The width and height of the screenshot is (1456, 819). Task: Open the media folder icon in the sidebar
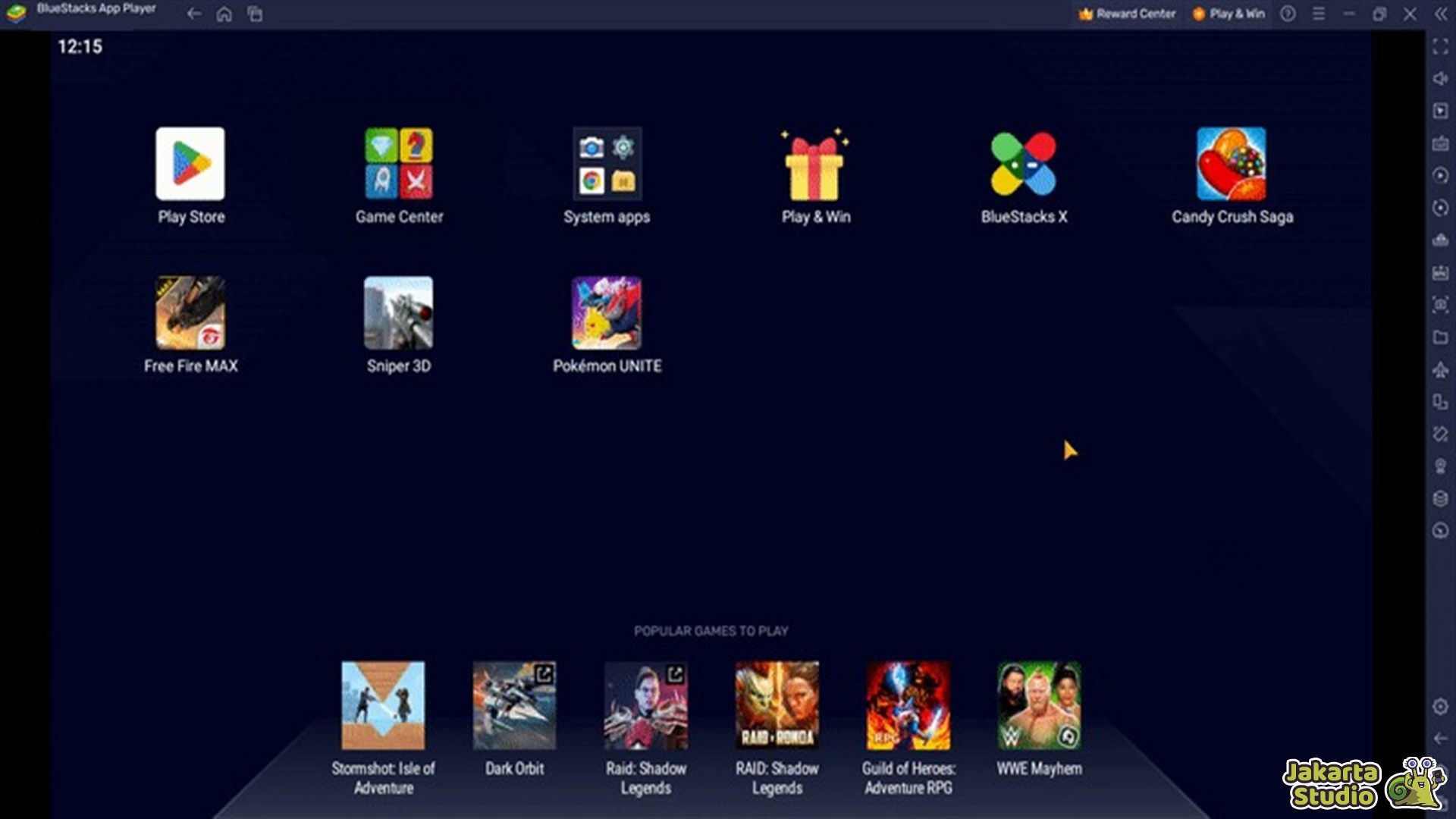(x=1440, y=337)
